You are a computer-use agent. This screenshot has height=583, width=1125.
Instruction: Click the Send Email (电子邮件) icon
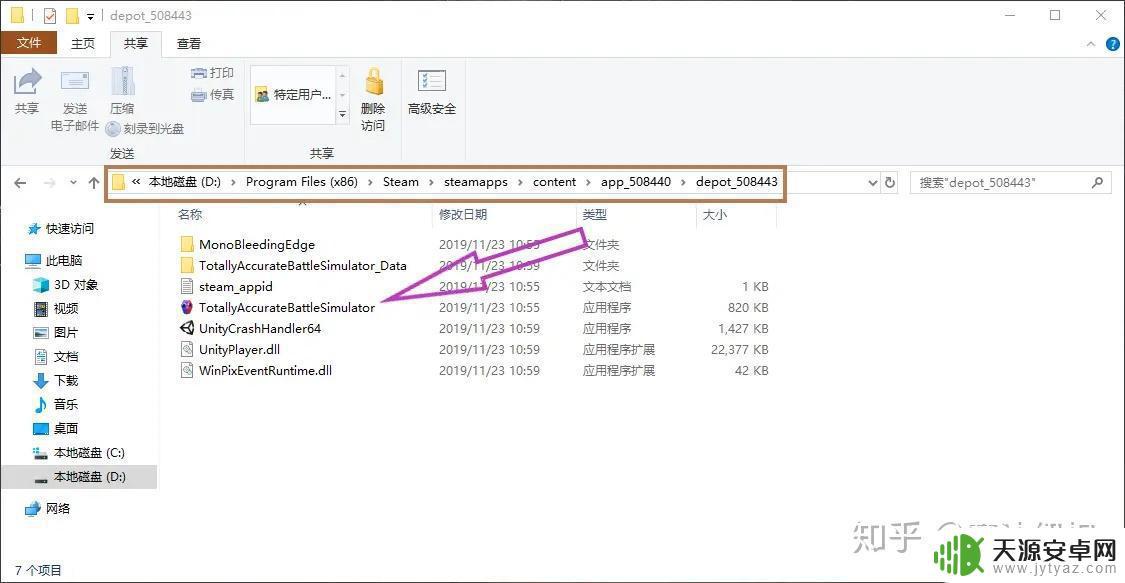[75, 82]
